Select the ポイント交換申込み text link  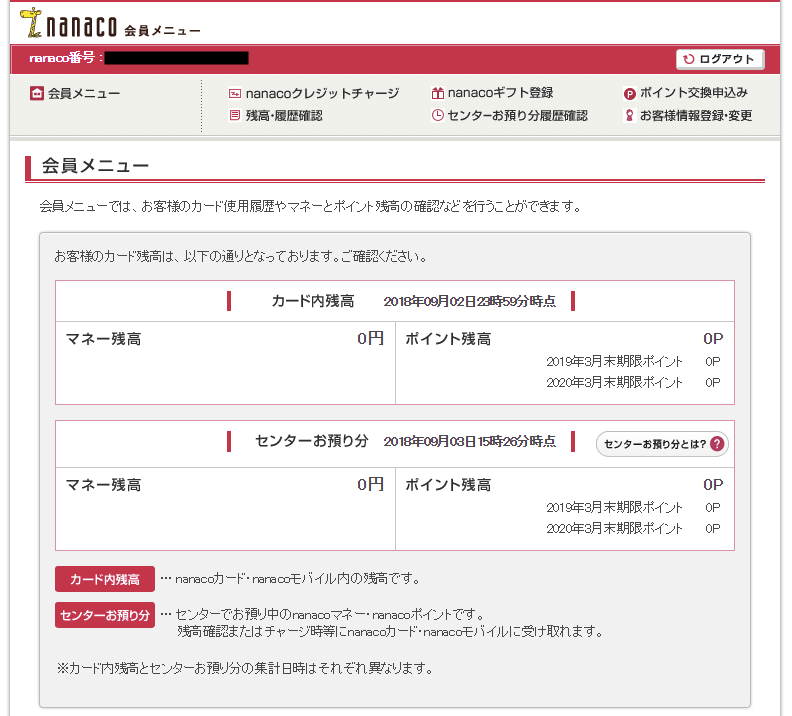(694, 93)
